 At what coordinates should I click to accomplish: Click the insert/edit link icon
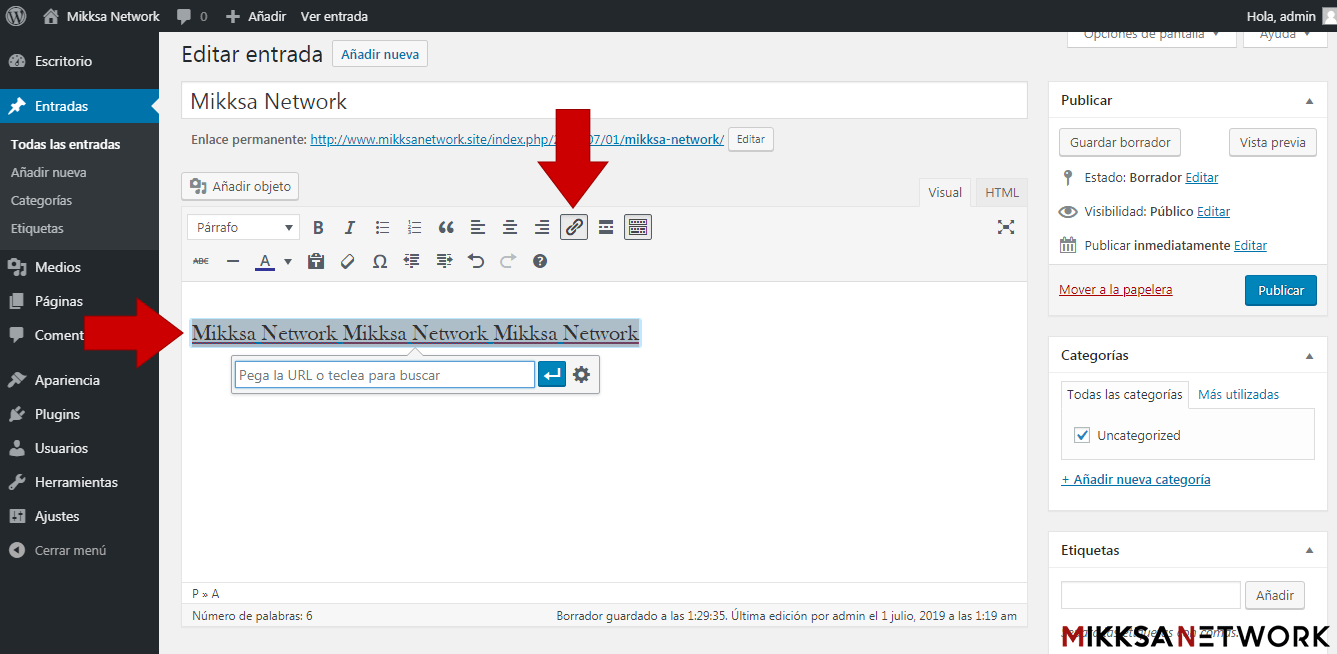(574, 228)
